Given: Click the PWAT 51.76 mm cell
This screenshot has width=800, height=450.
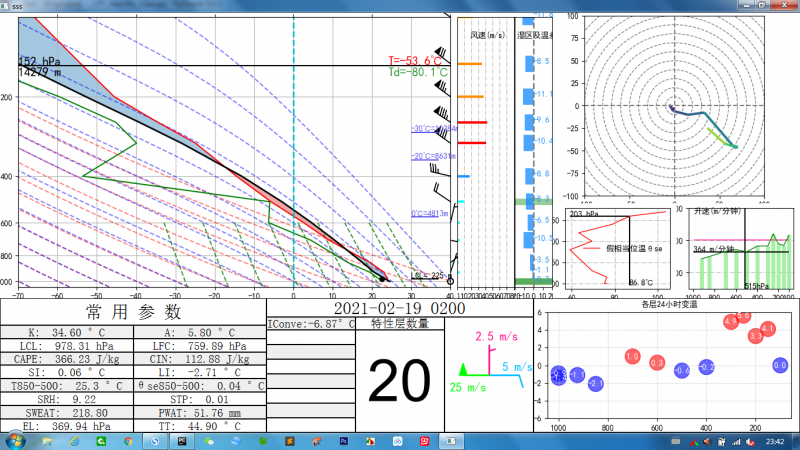Looking at the screenshot, I should coord(202,412).
